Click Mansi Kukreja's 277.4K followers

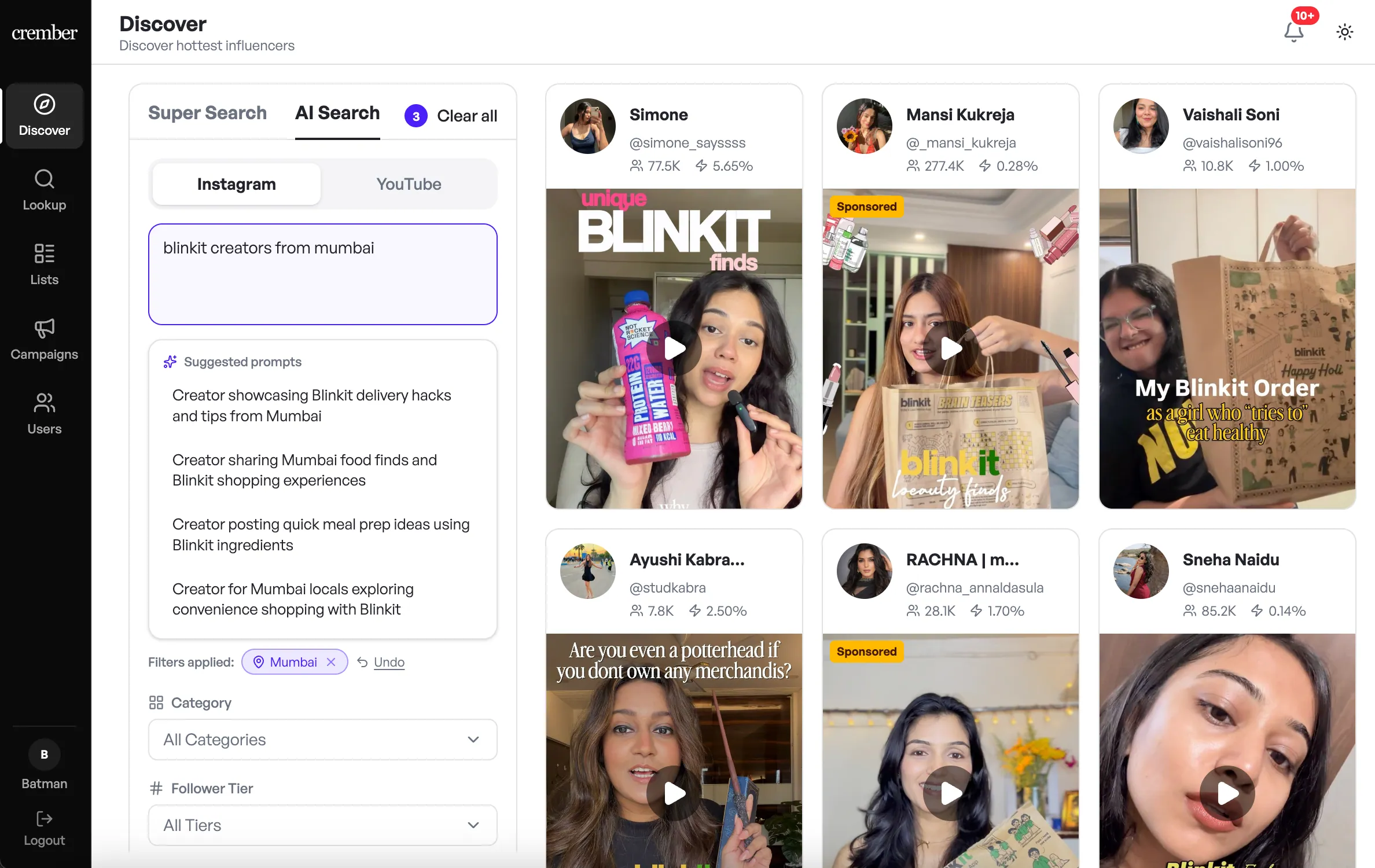click(935, 165)
